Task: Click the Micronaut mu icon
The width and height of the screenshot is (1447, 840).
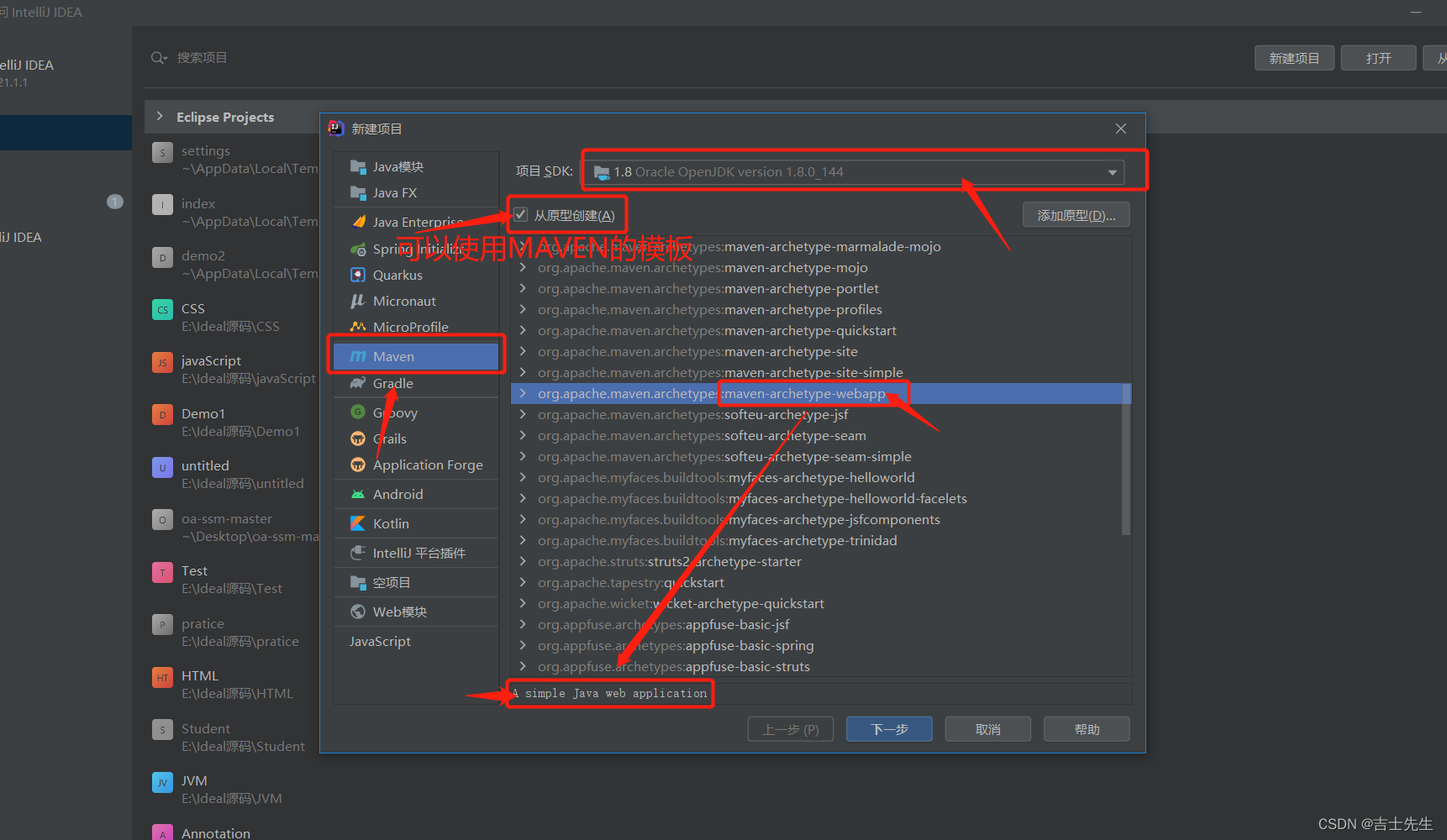Action: (358, 301)
